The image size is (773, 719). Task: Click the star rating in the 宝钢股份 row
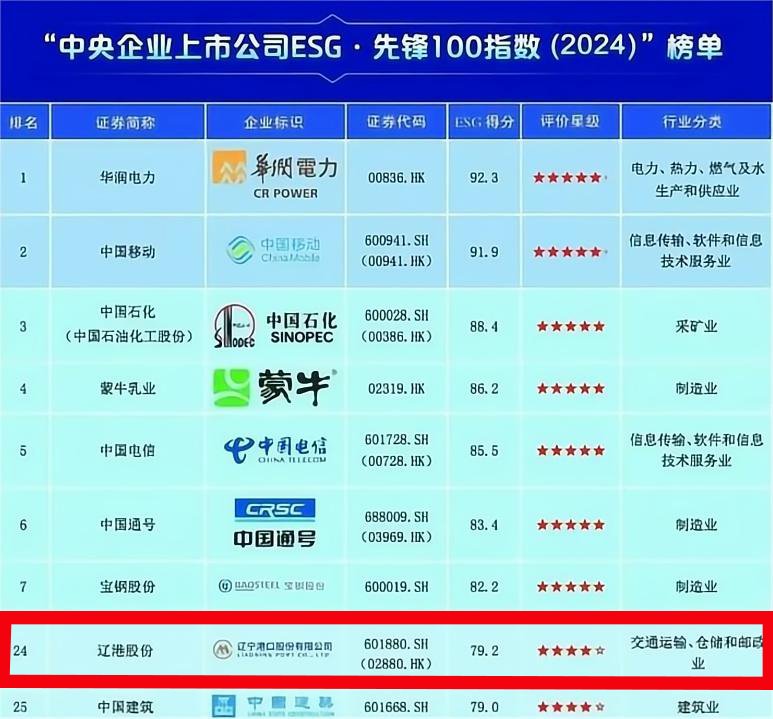point(570,586)
